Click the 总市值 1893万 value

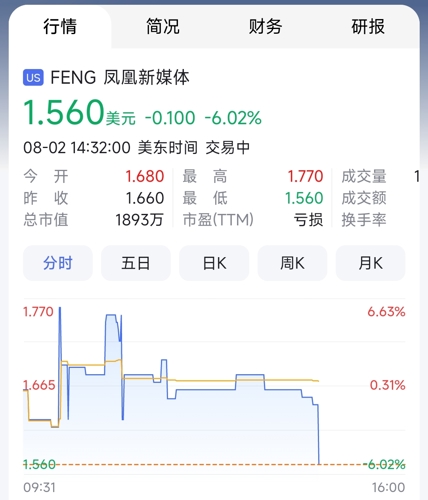point(139,220)
